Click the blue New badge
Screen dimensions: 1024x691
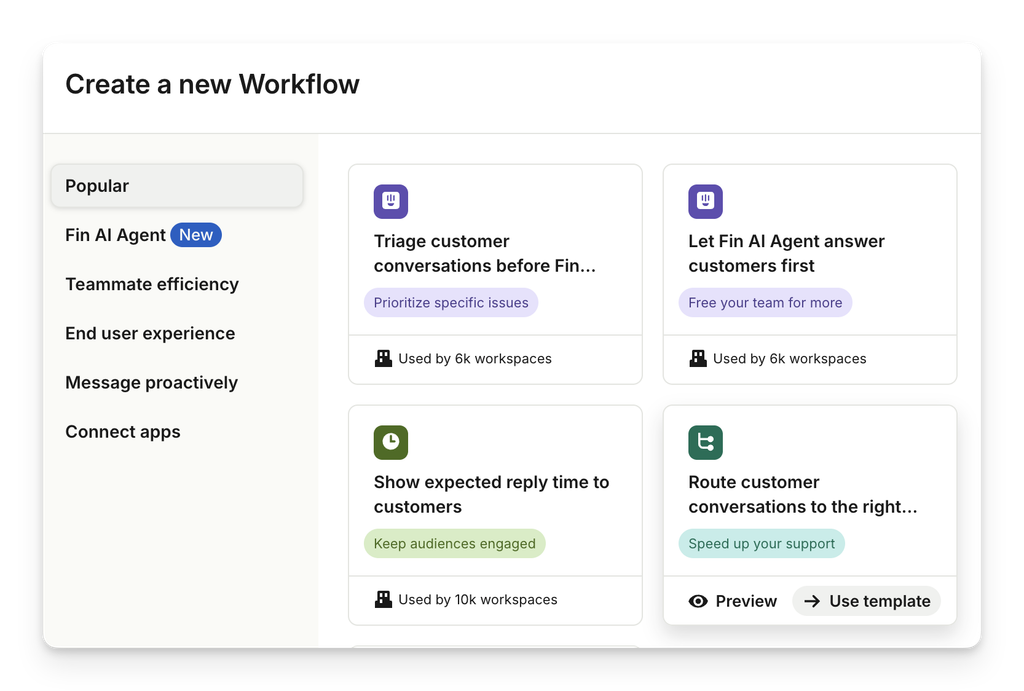click(x=196, y=234)
